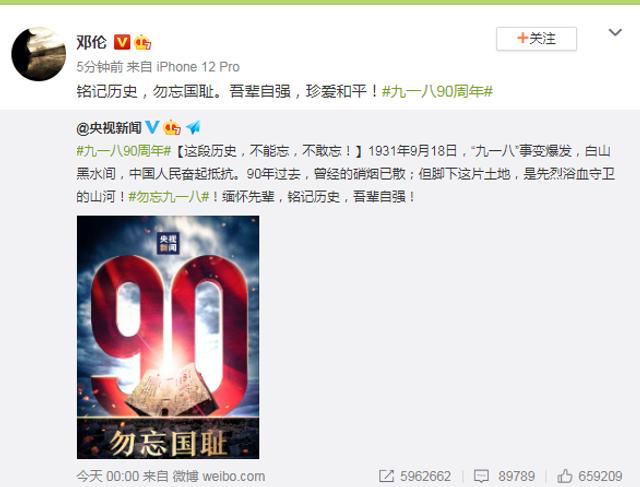This screenshot has width=640, height=487.
Task: Click the orange V verification badge
Action: pos(122,42)
